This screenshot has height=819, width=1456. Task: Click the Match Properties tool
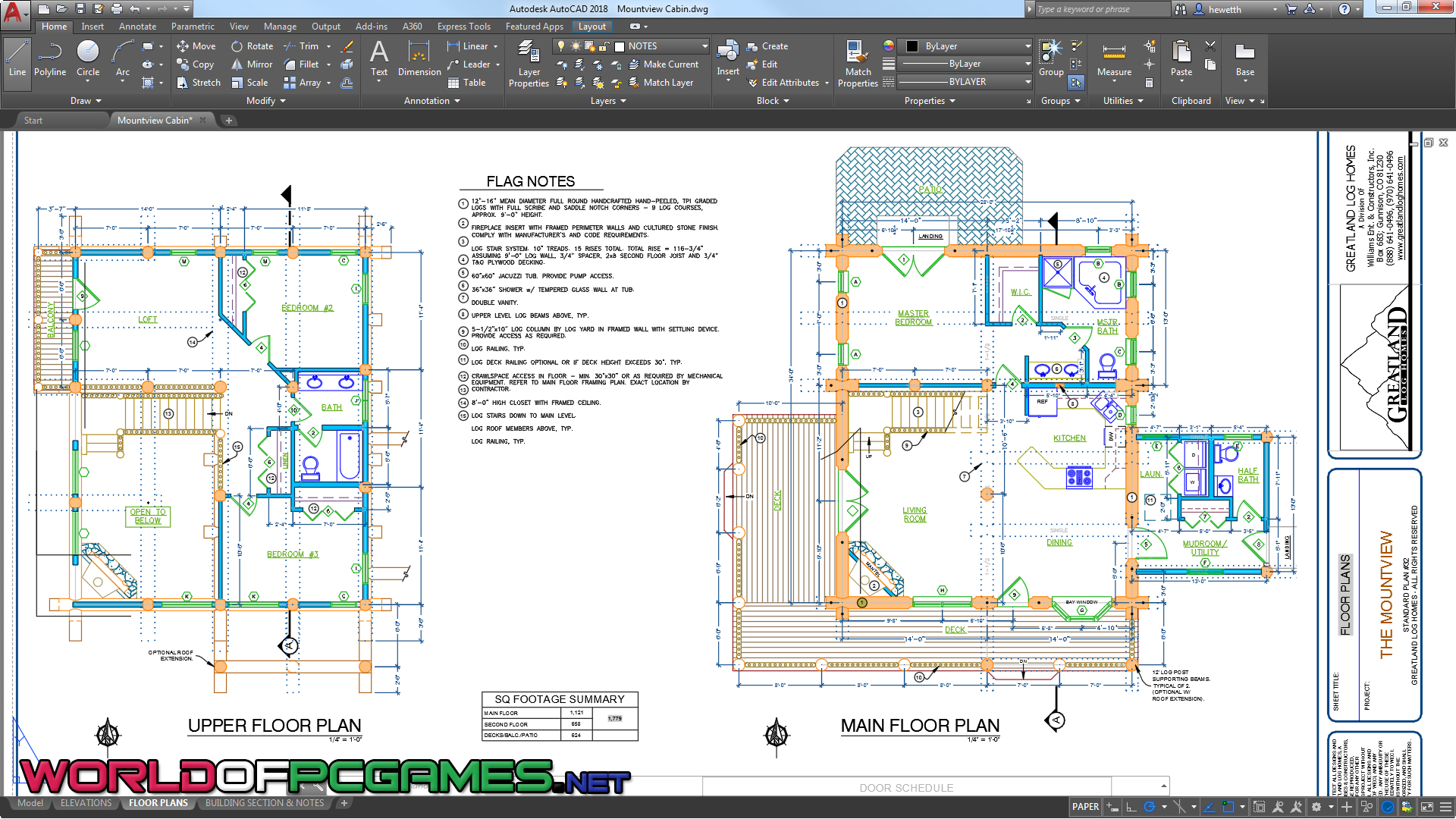(x=858, y=64)
